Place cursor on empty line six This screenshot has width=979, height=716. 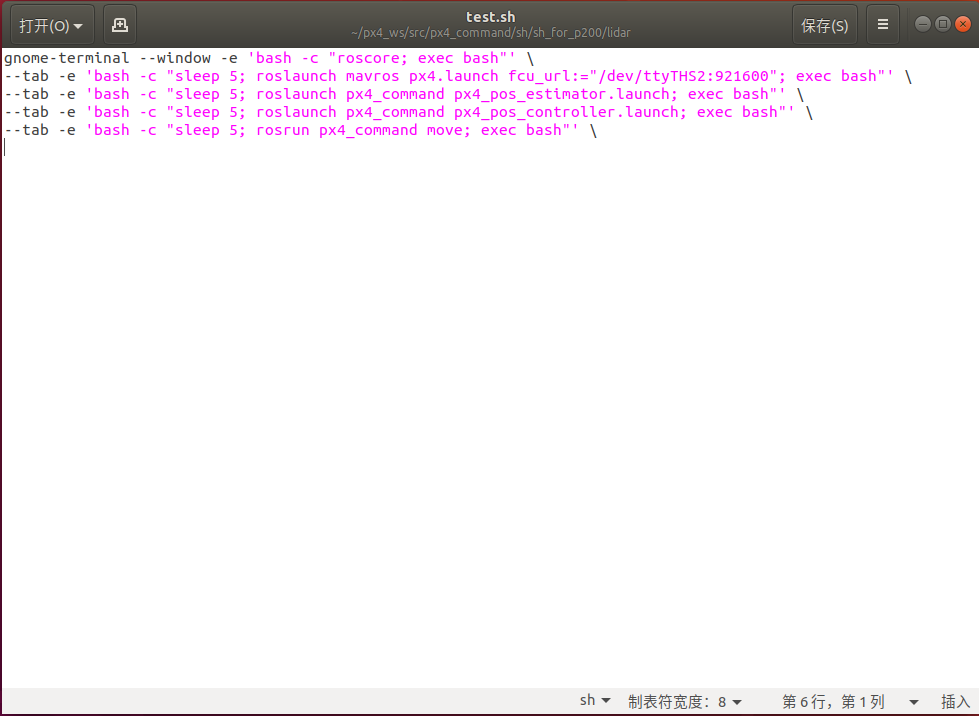[x=490, y=148]
